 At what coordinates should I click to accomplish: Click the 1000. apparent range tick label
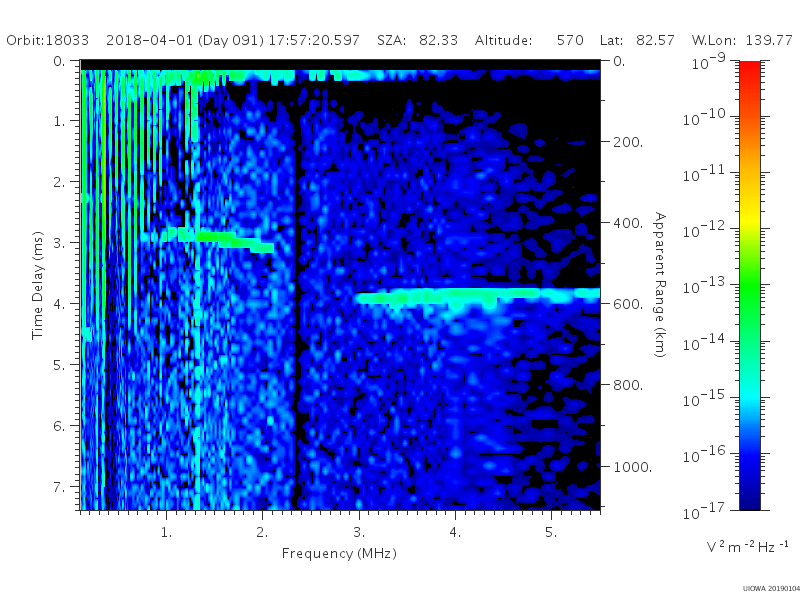(x=633, y=467)
